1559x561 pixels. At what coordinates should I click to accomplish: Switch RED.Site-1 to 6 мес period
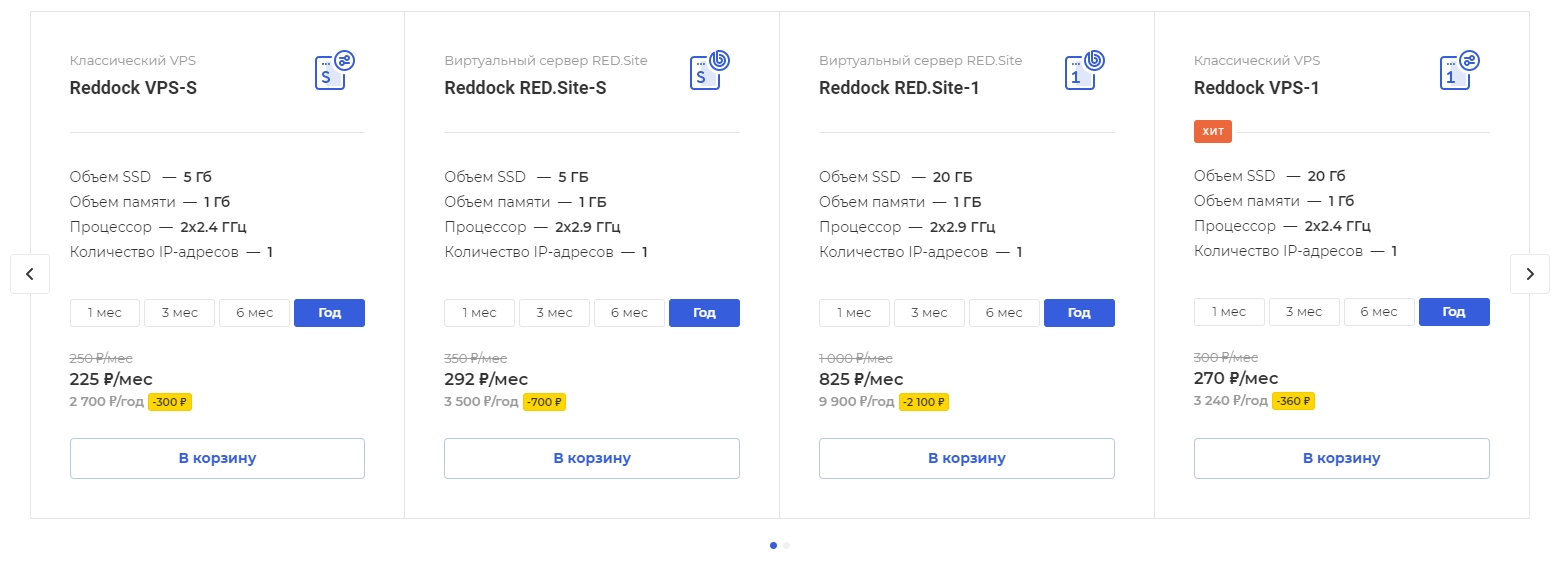(1005, 313)
